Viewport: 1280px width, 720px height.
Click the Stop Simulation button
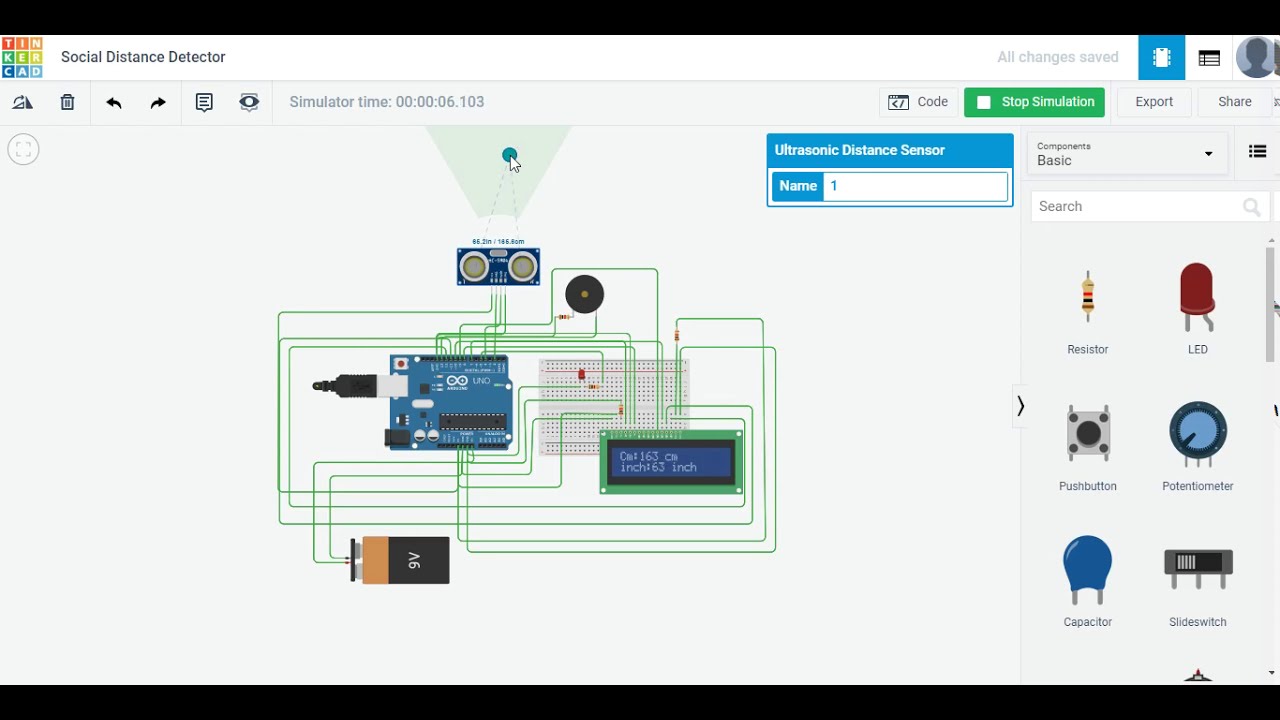pyautogui.click(x=1035, y=102)
